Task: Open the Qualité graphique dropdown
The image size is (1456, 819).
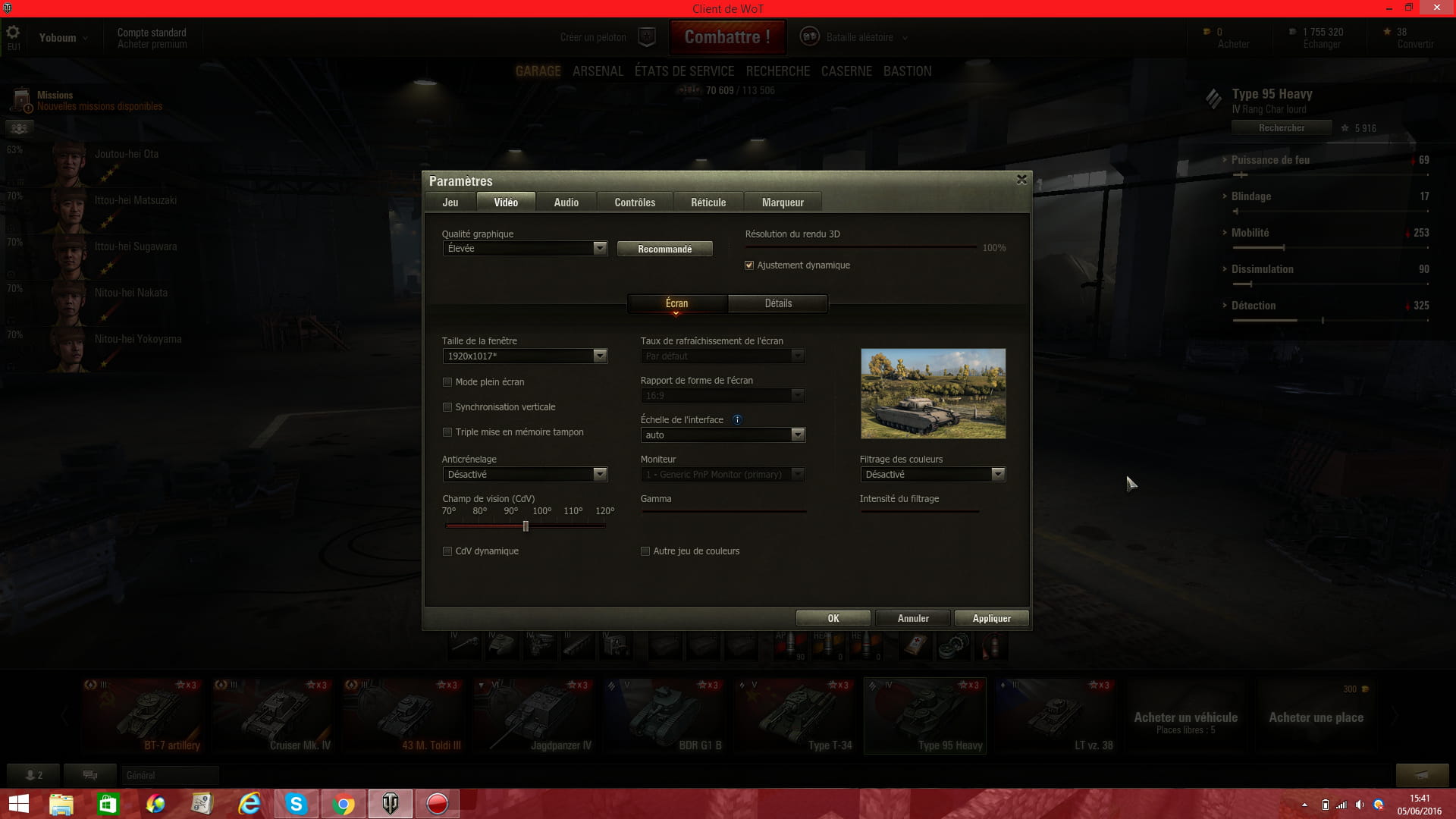Action: tap(525, 249)
